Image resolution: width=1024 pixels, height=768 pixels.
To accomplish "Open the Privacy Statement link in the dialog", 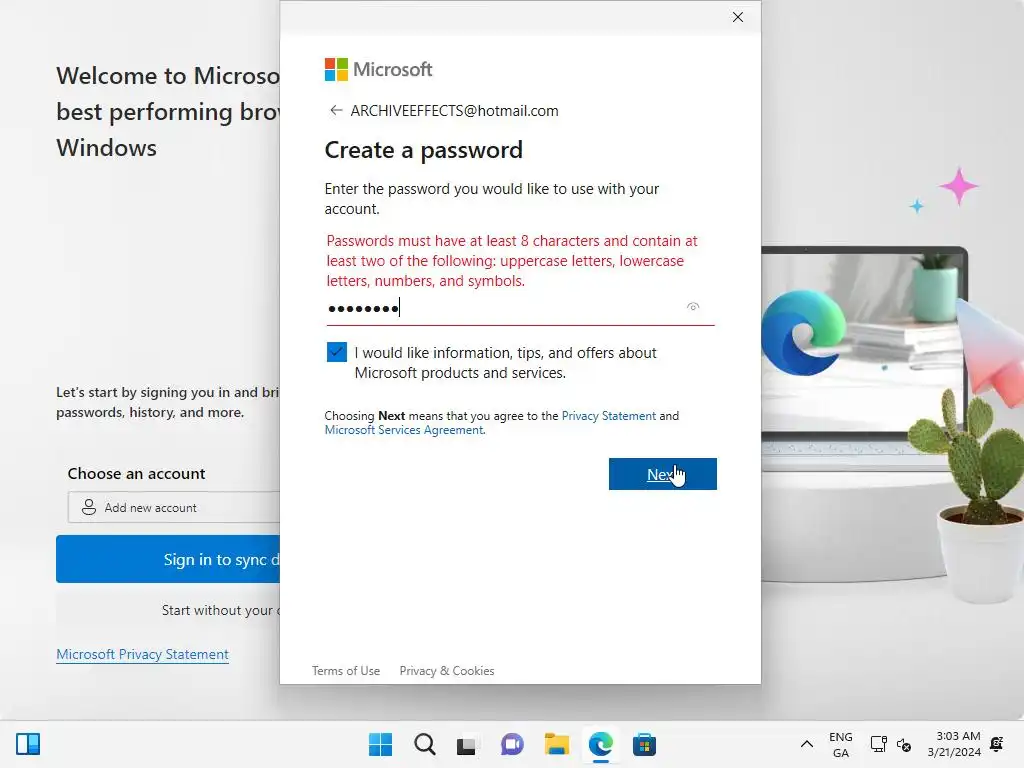I will point(608,416).
